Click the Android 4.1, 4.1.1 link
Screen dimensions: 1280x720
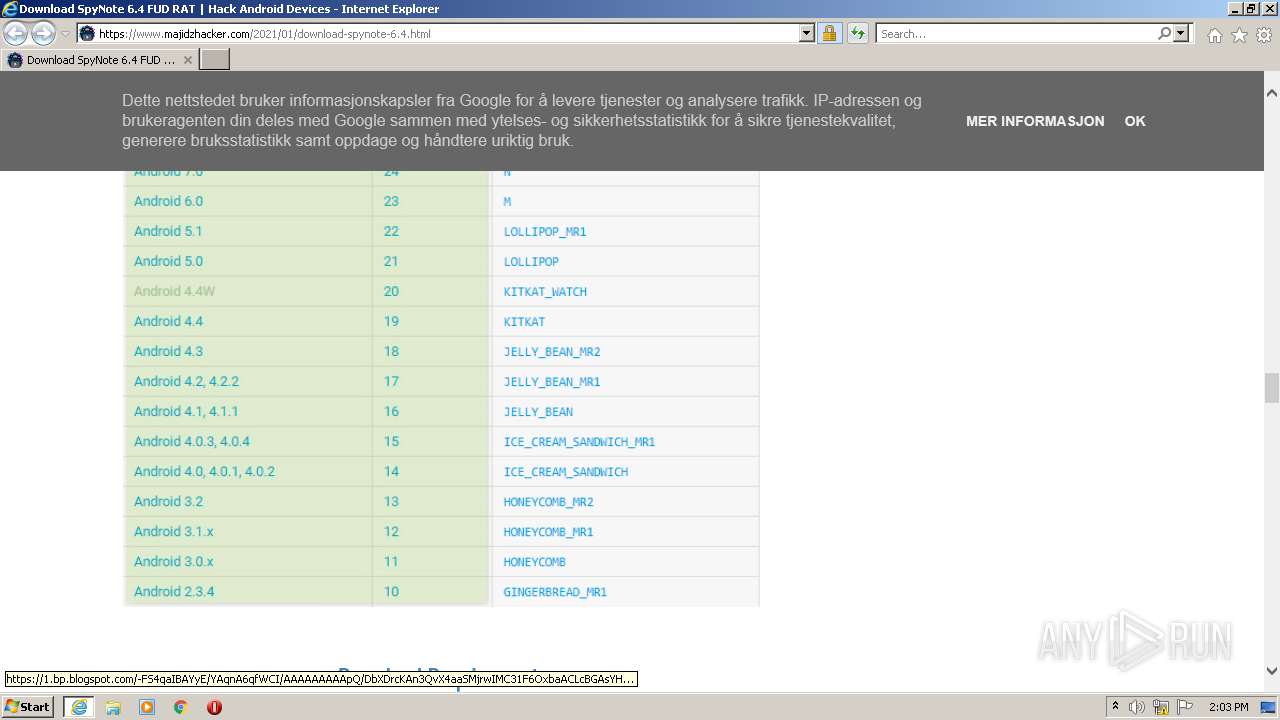pyautogui.click(x=186, y=411)
